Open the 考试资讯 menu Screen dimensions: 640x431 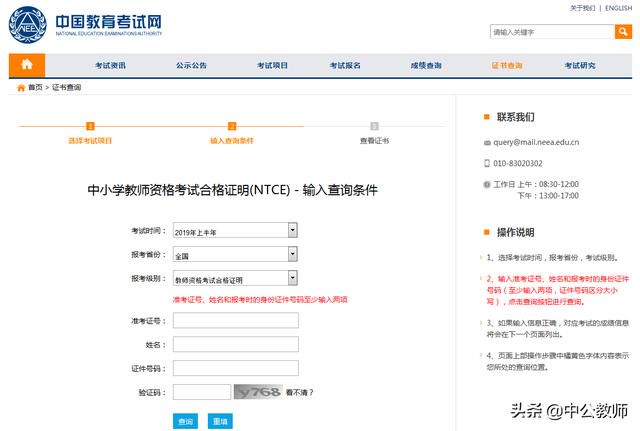(110, 65)
